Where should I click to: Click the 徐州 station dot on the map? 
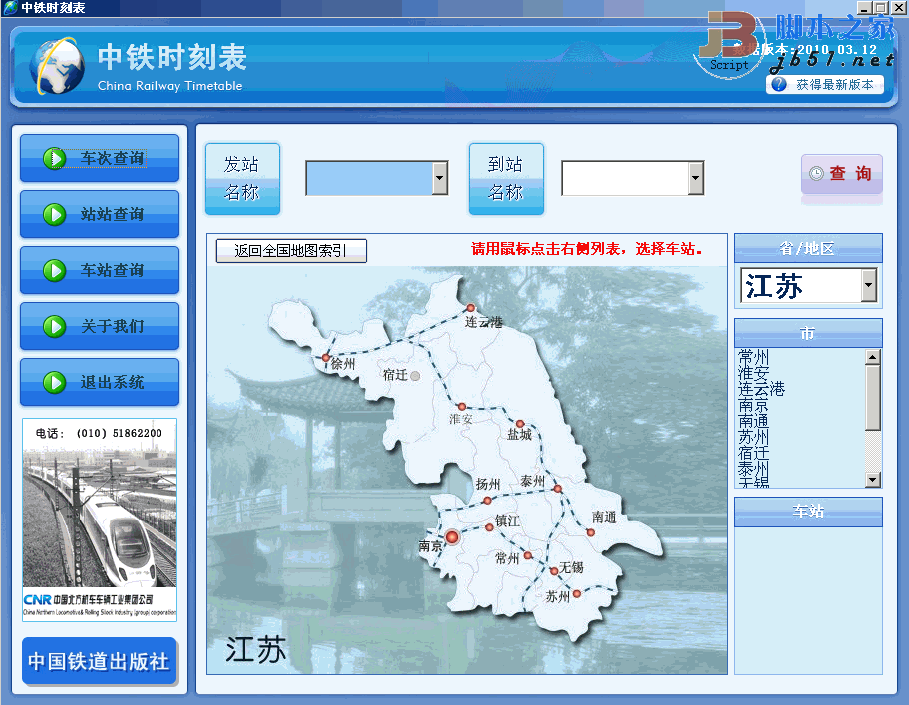[326, 358]
